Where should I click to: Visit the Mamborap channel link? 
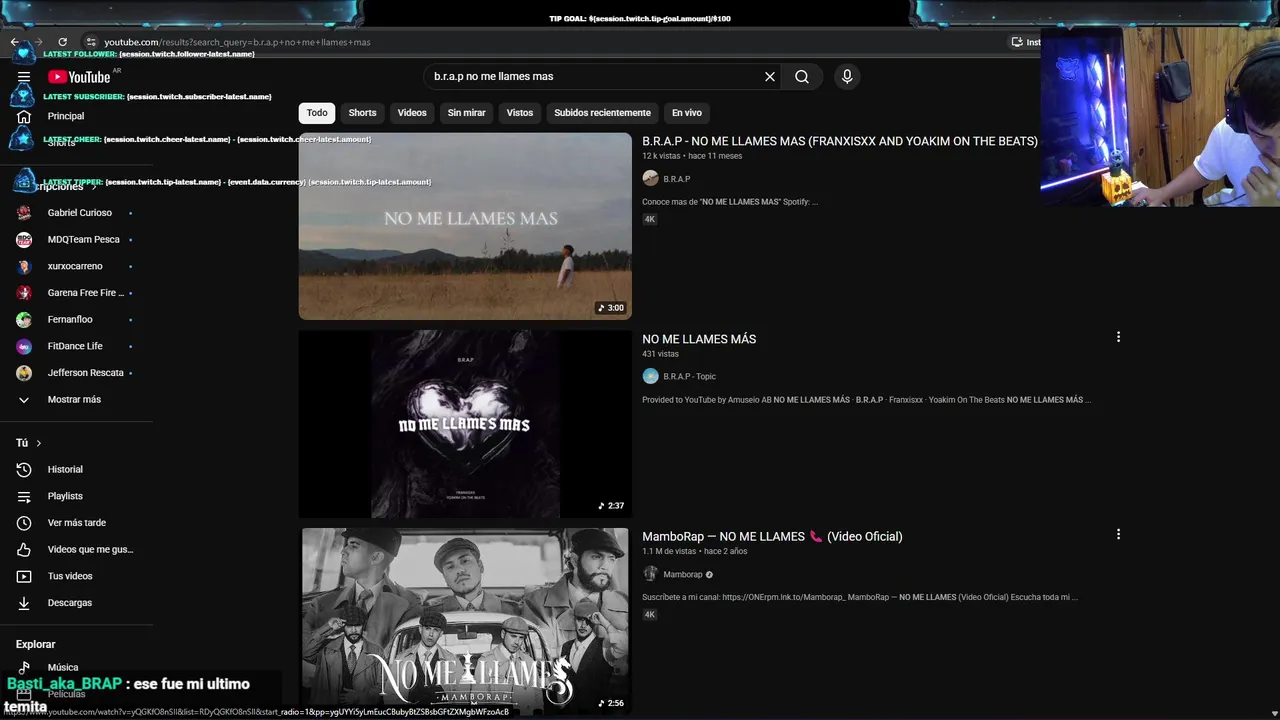[x=683, y=575]
